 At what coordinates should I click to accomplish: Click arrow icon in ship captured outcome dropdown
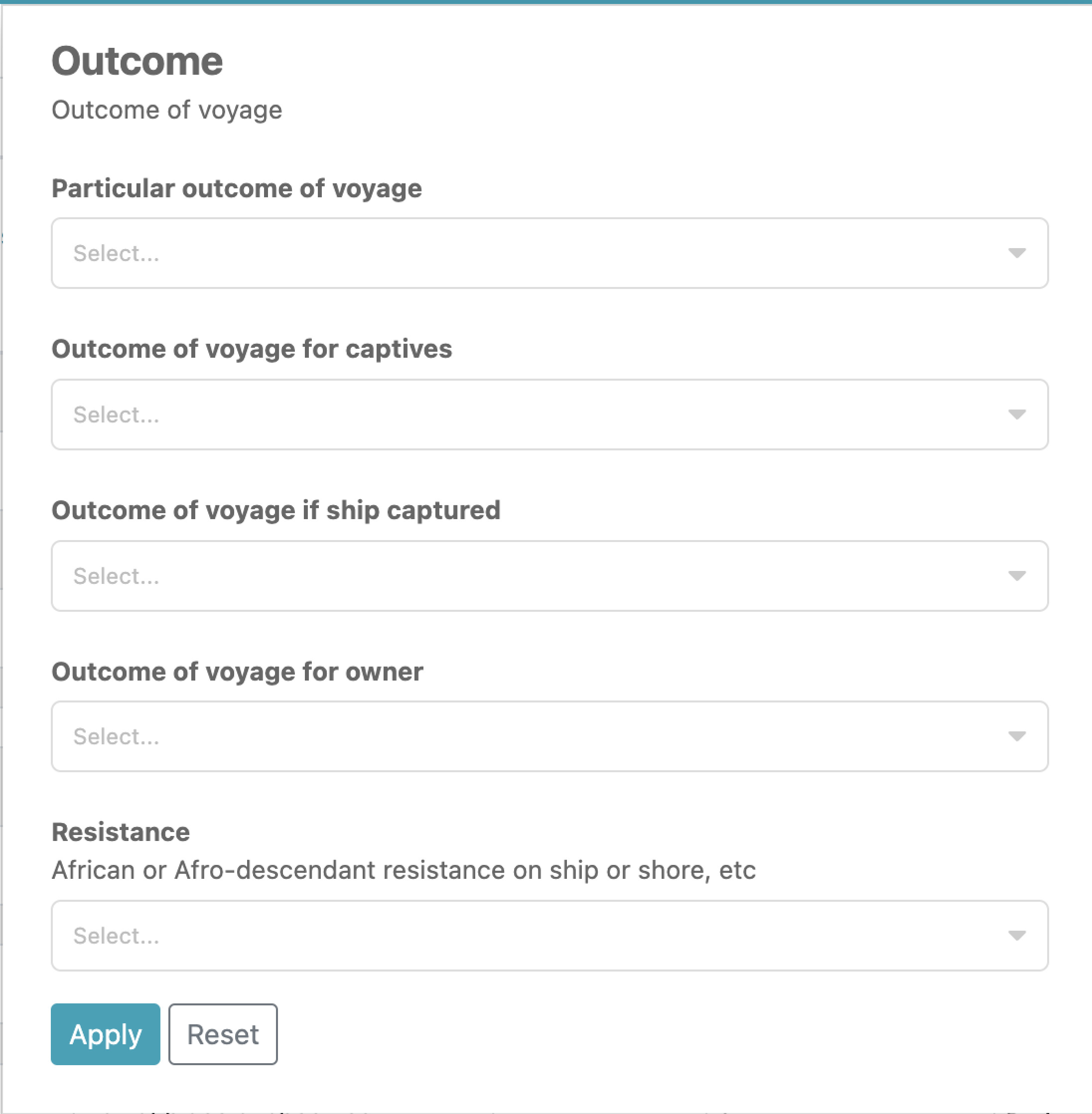tap(1016, 575)
